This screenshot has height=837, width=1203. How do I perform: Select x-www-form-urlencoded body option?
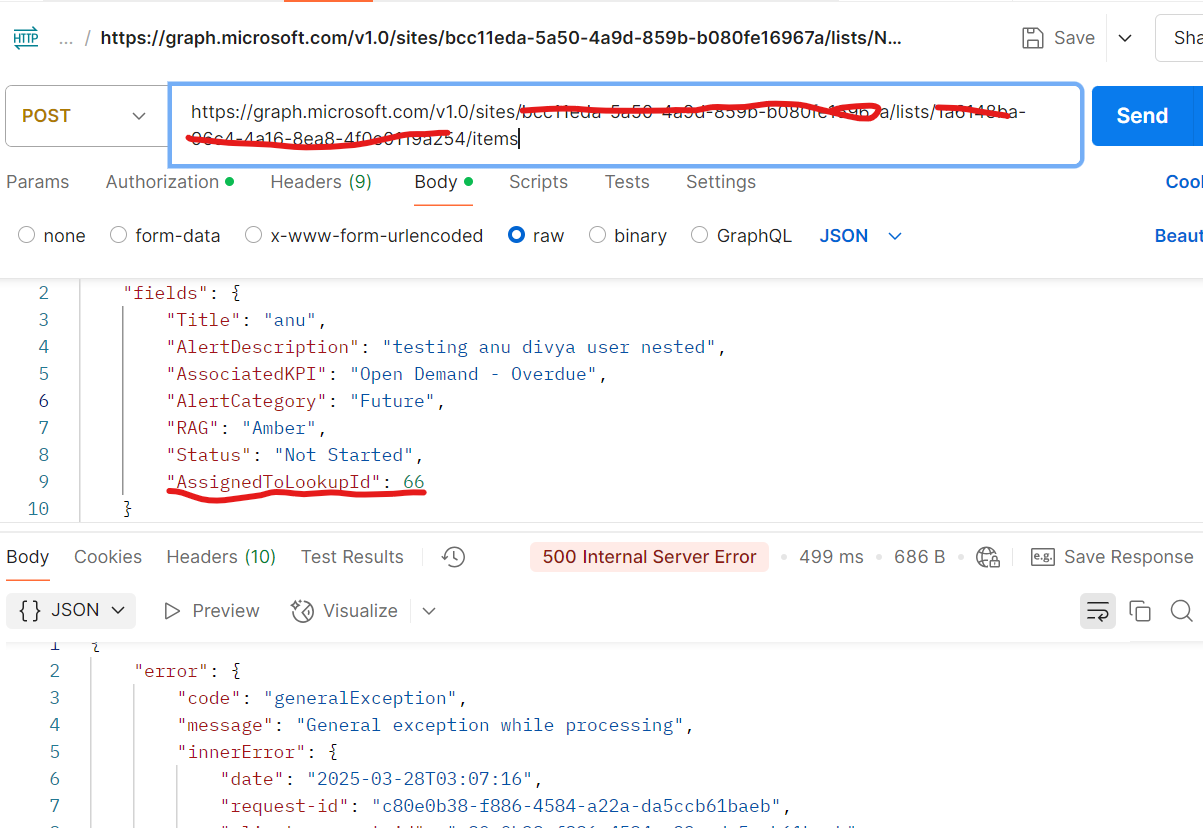pyautogui.click(x=254, y=236)
